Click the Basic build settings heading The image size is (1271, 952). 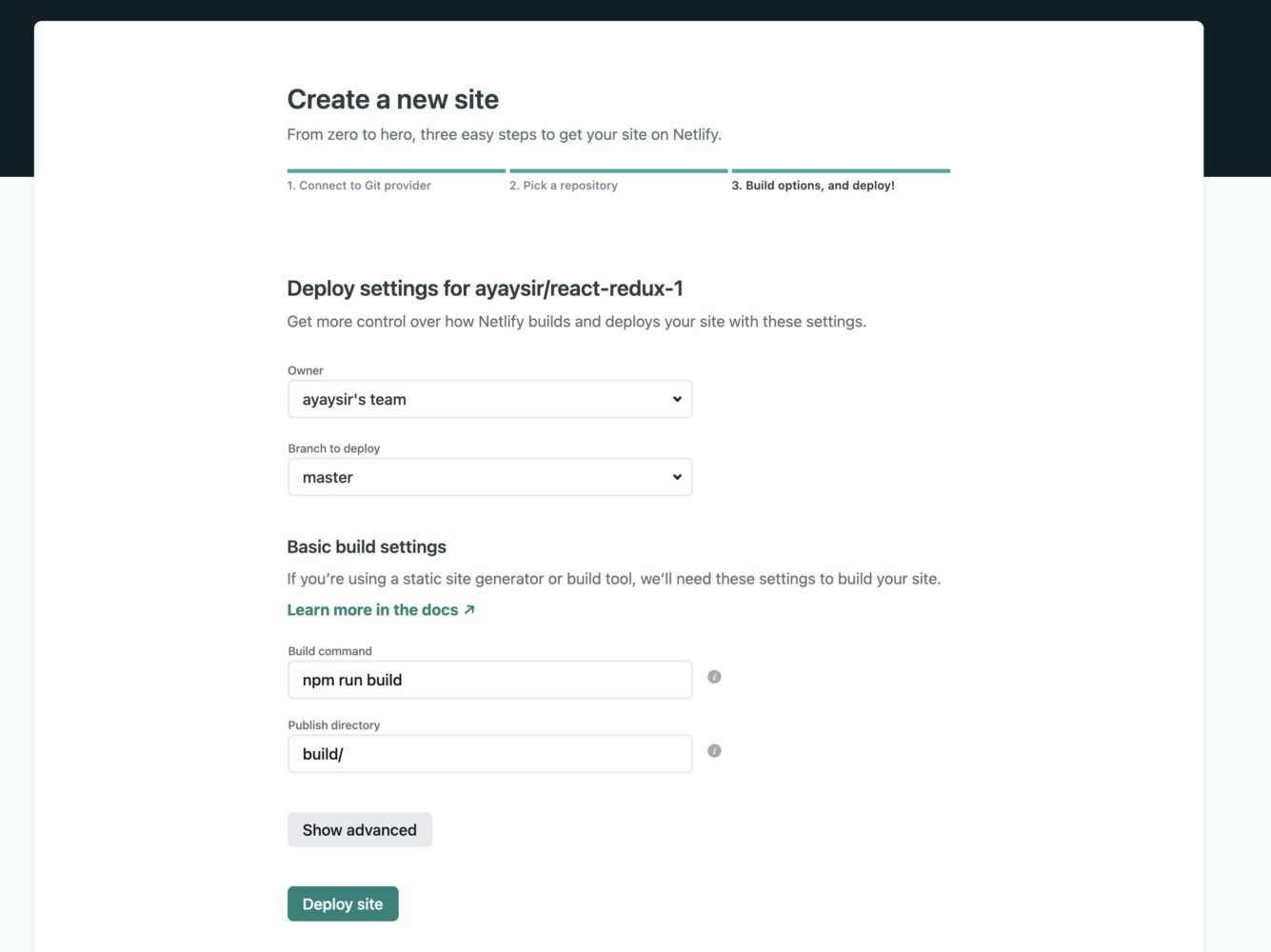[367, 547]
